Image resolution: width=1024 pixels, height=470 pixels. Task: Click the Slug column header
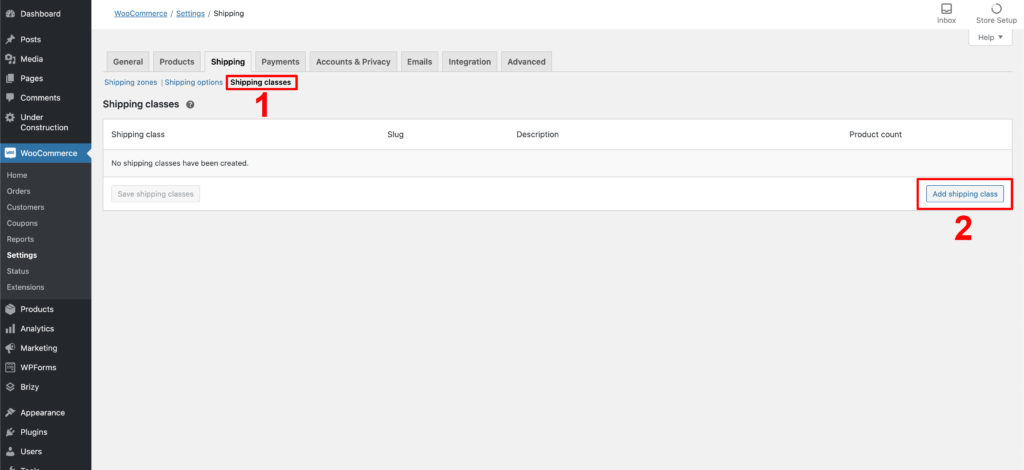(x=395, y=134)
